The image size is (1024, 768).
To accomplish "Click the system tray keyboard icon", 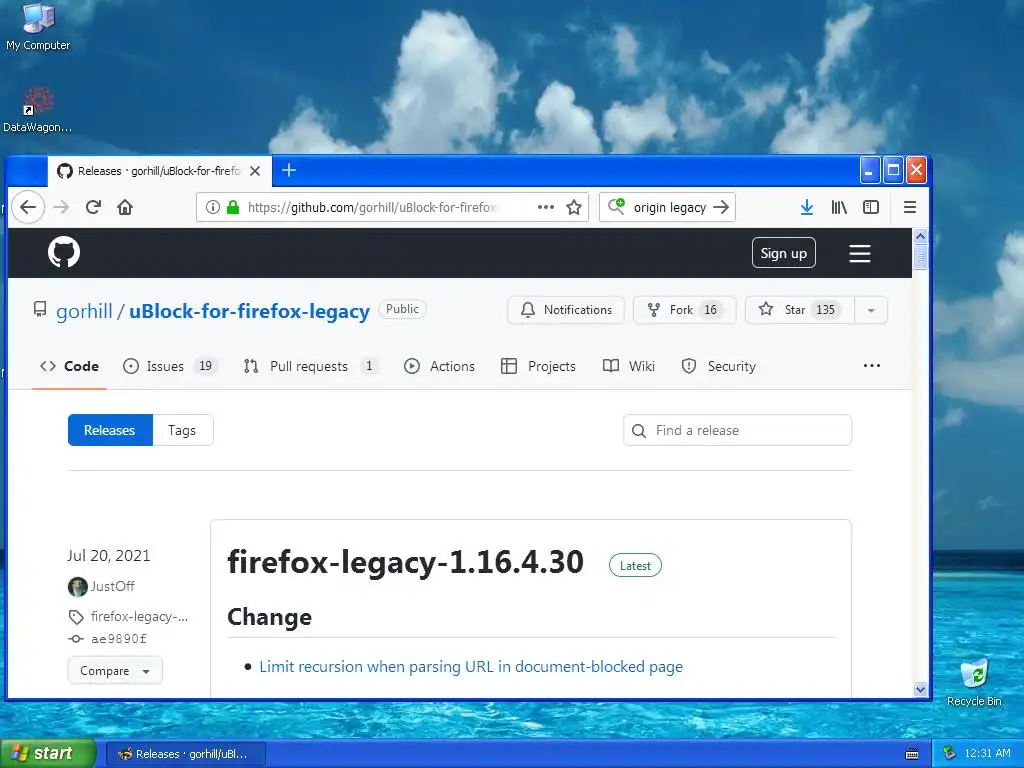I will (912, 754).
